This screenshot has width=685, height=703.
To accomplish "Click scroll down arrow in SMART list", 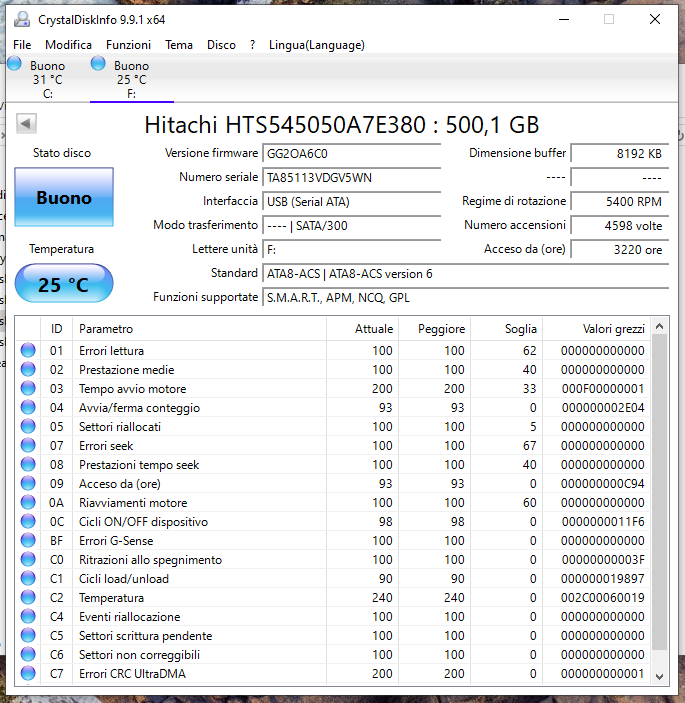I will [659, 676].
